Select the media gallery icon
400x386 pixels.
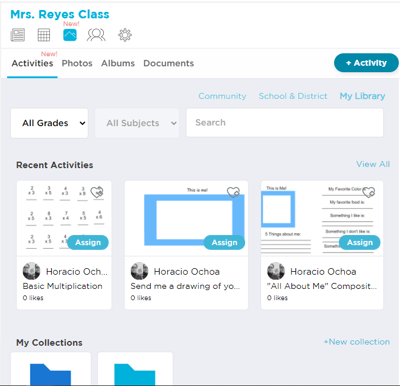pos(70,35)
